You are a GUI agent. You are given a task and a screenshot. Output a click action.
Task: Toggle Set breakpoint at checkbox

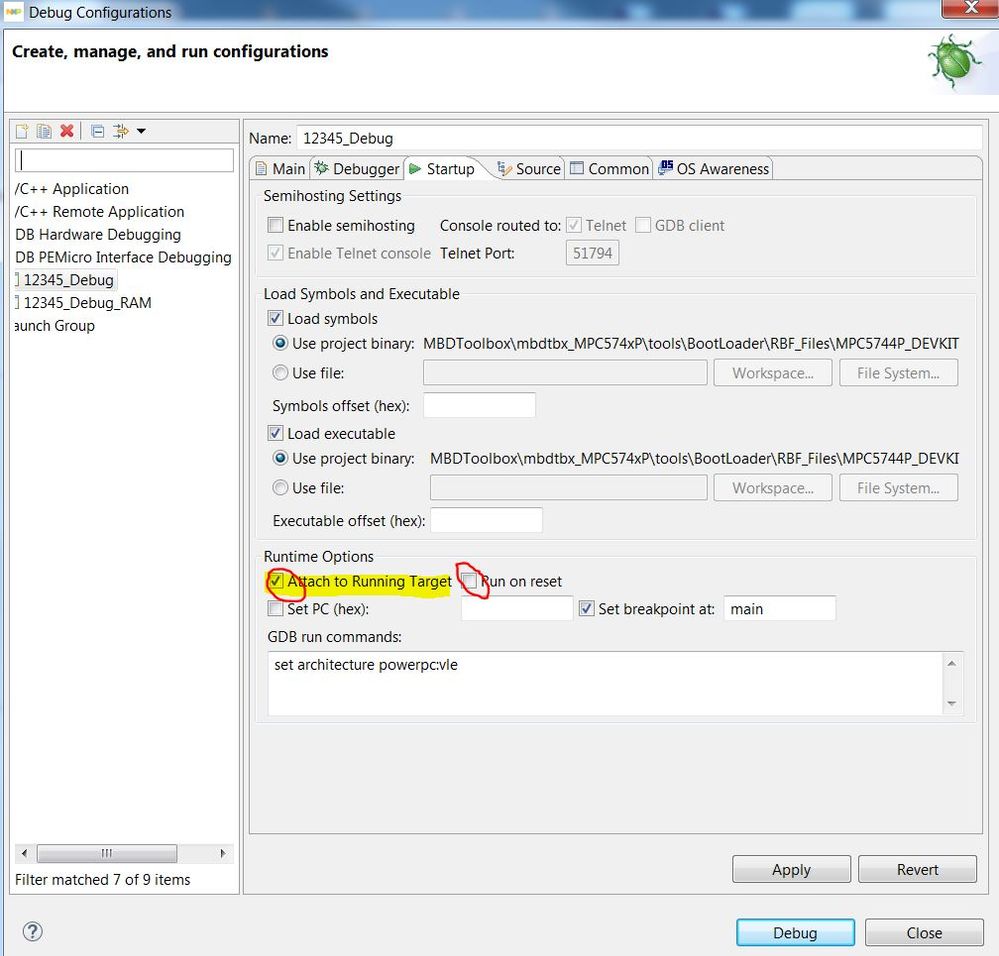point(586,609)
